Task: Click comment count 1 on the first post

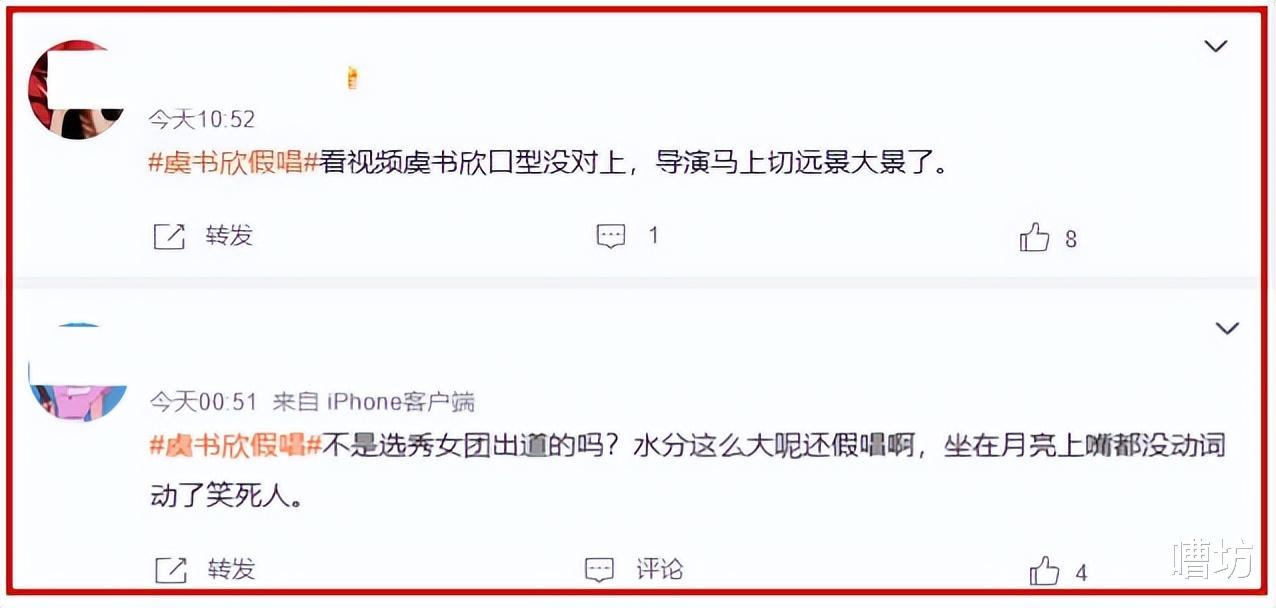Action: pyautogui.click(x=654, y=236)
